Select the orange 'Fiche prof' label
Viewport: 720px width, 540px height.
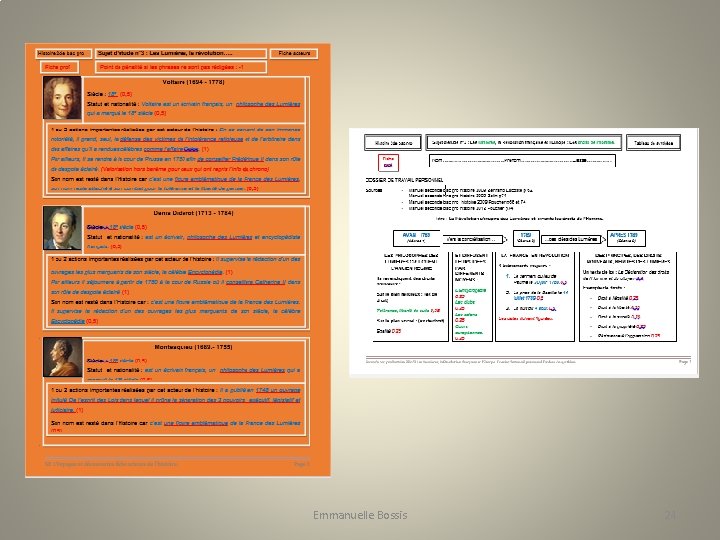[x=58, y=67]
